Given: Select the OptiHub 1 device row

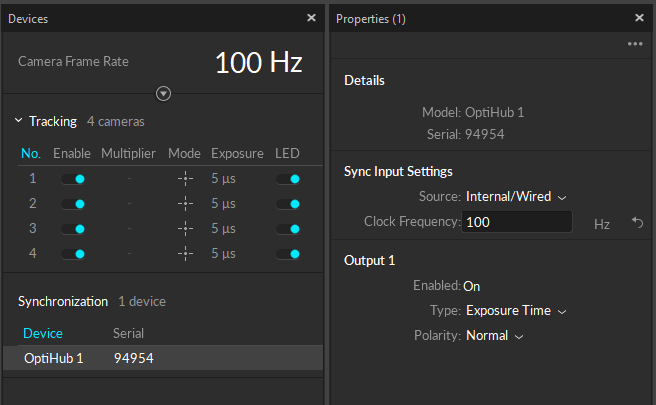Looking at the screenshot, I should pyautogui.click(x=162, y=358).
